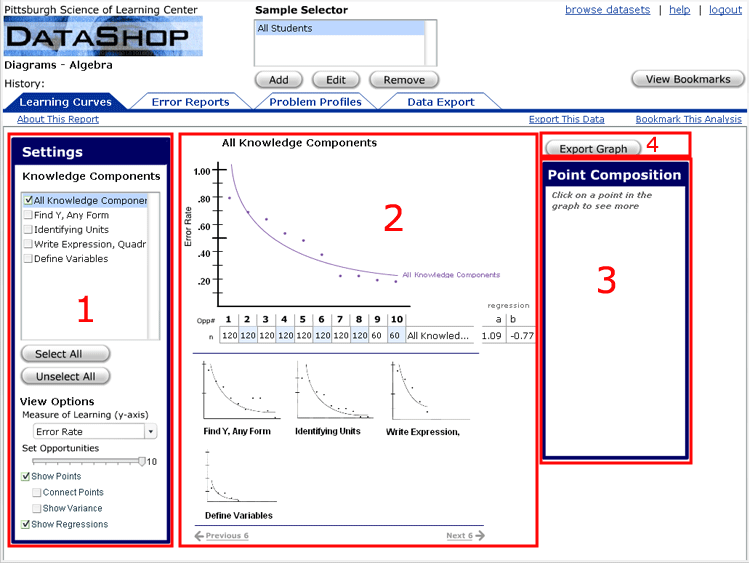The image size is (749, 563).
Task: Enable the Show Variance checkbox
Action: tap(37, 509)
